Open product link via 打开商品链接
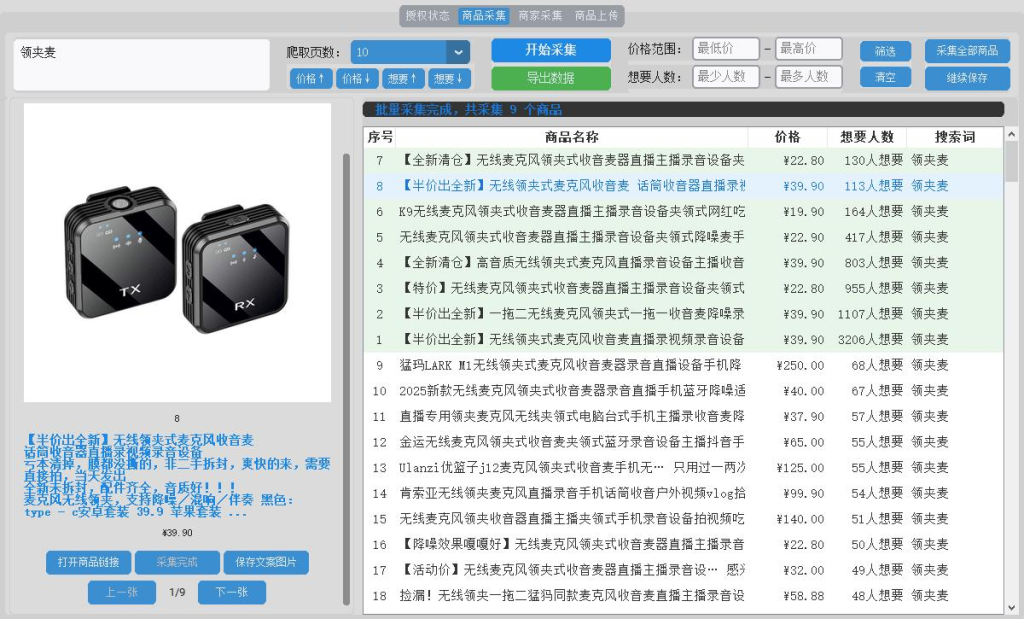 point(88,563)
